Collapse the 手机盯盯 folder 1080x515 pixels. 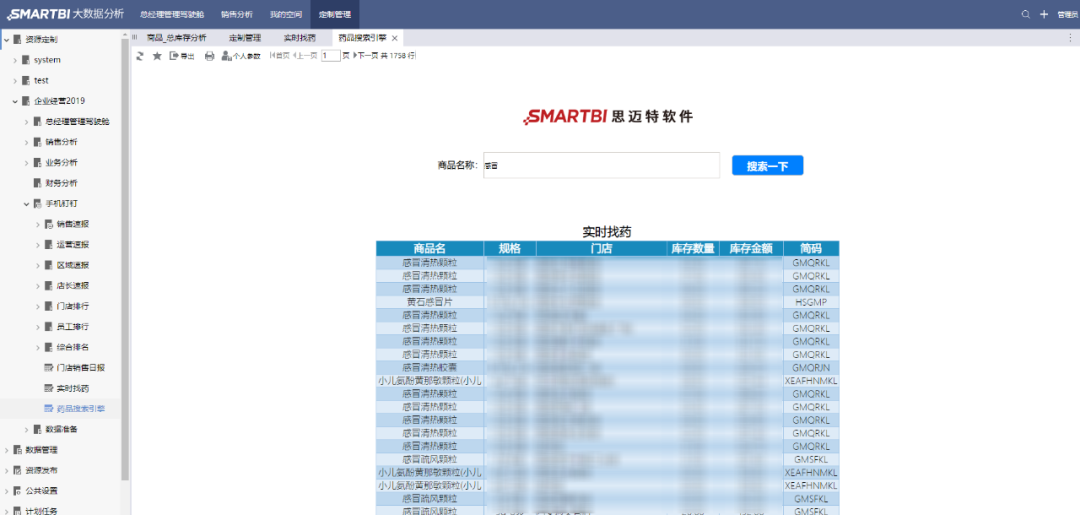pos(26,204)
